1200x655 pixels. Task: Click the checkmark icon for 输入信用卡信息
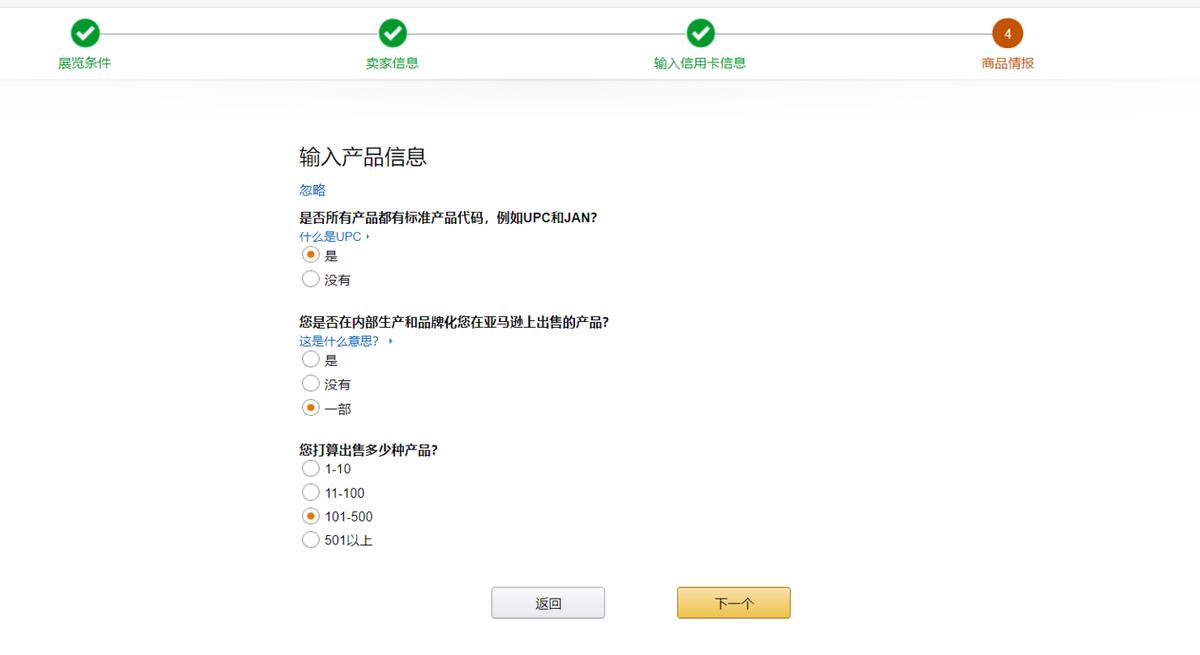point(701,32)
